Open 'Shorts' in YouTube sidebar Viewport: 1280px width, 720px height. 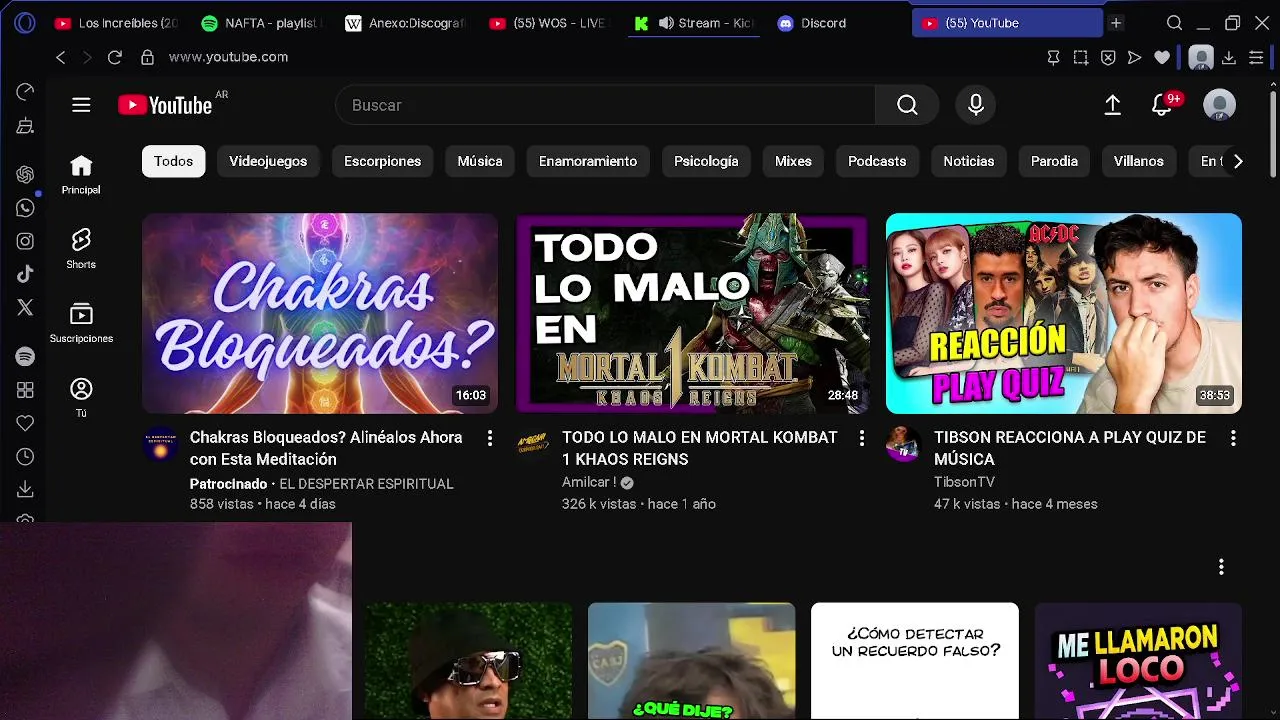[81, 249]
